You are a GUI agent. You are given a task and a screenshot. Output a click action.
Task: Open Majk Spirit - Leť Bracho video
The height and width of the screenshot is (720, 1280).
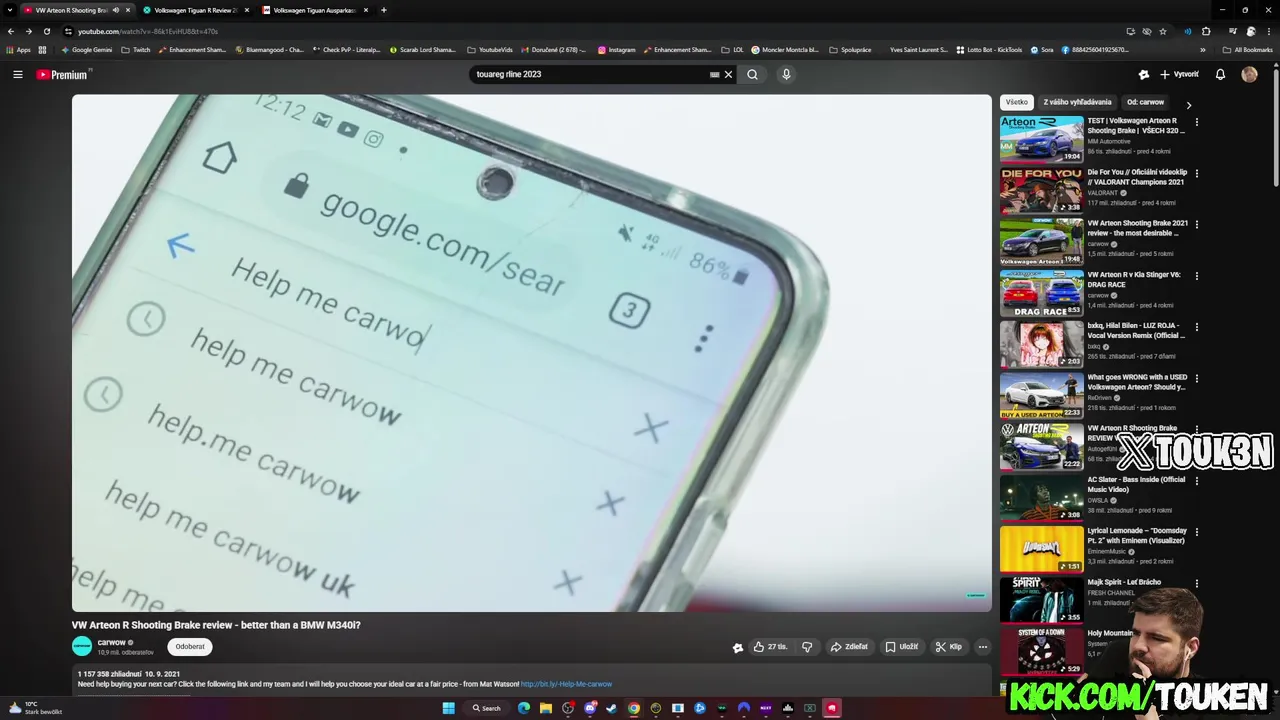click(x=1124, y=582)
